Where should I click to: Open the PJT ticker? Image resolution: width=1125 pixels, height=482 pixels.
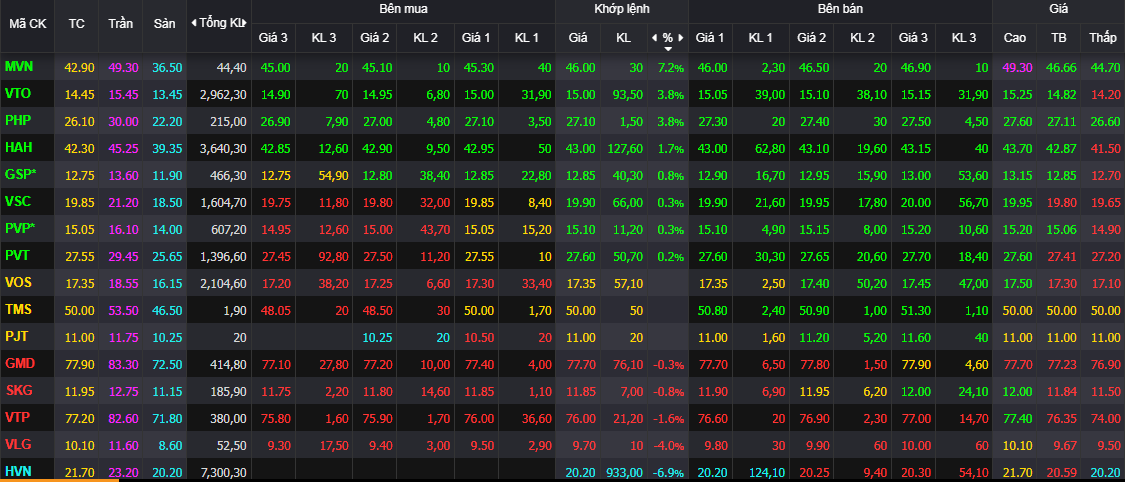coord(17,336)
